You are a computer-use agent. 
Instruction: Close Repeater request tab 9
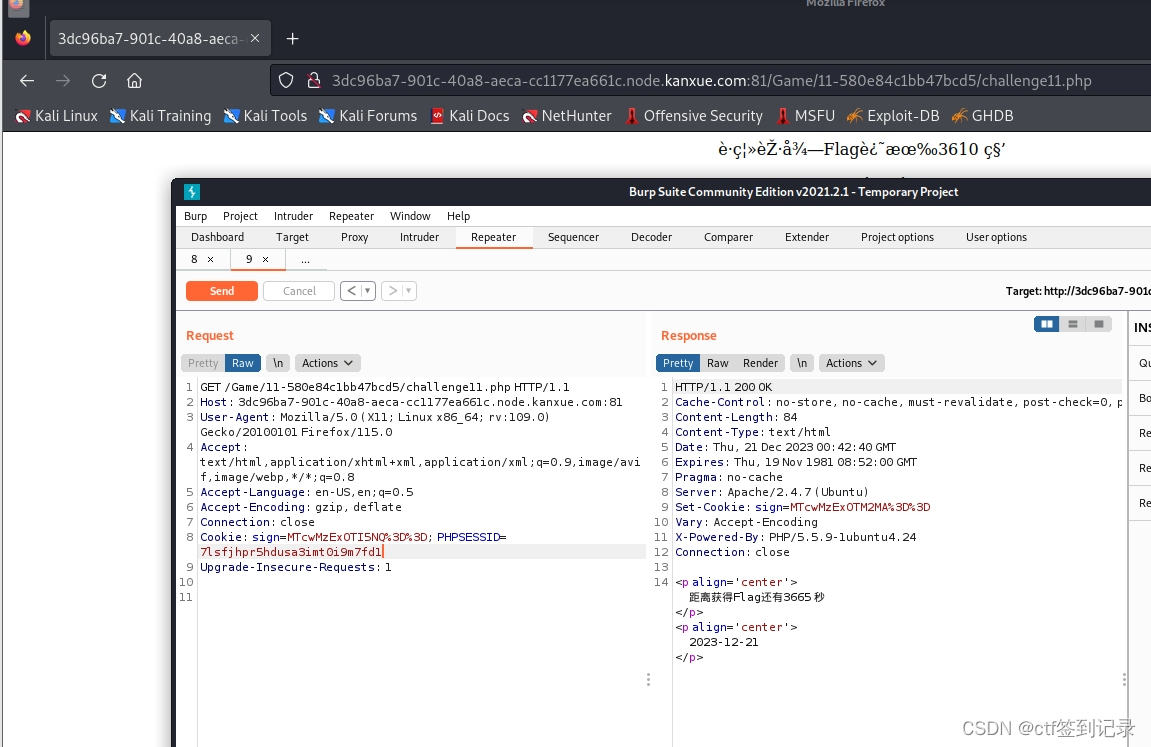point(266,260)
